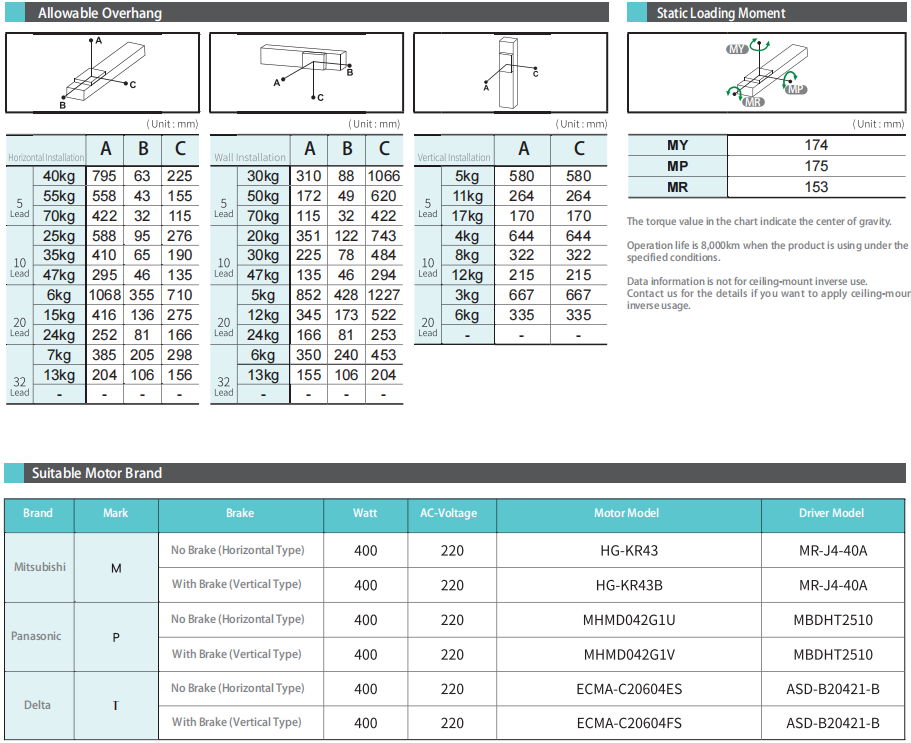Select the vertical installation overhang diagram
911x743 pixels.
point(510,72)
